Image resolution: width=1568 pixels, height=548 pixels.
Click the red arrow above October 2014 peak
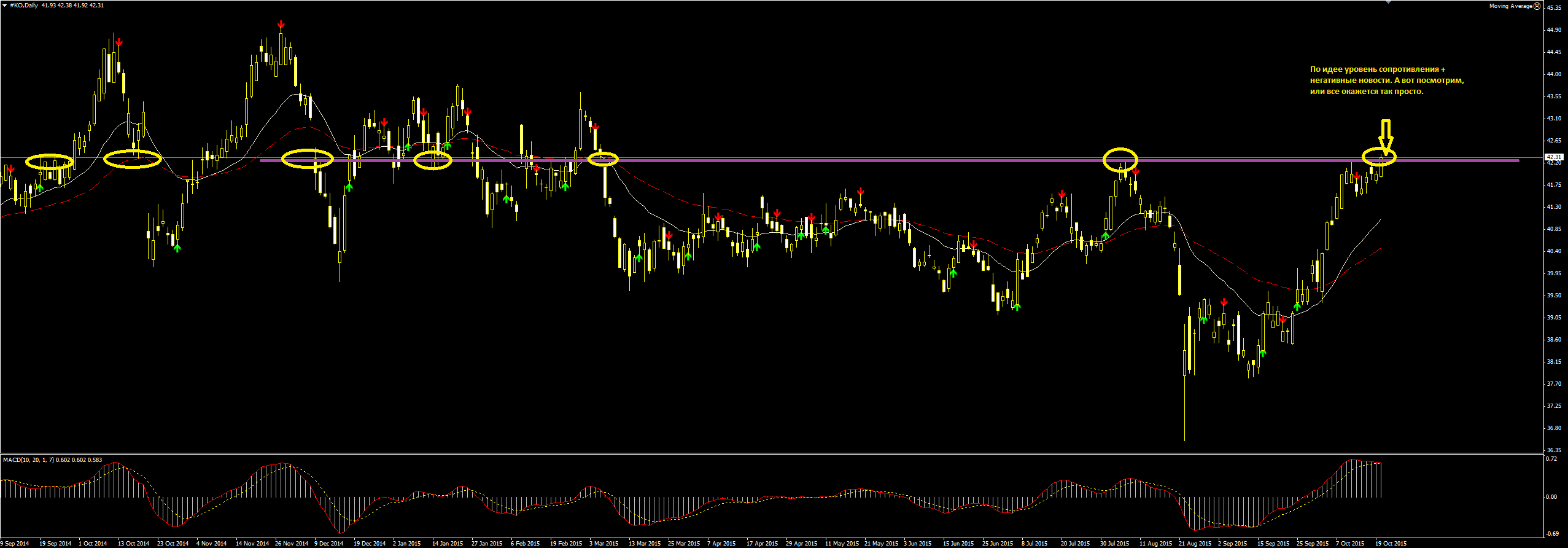coord(119,42)
